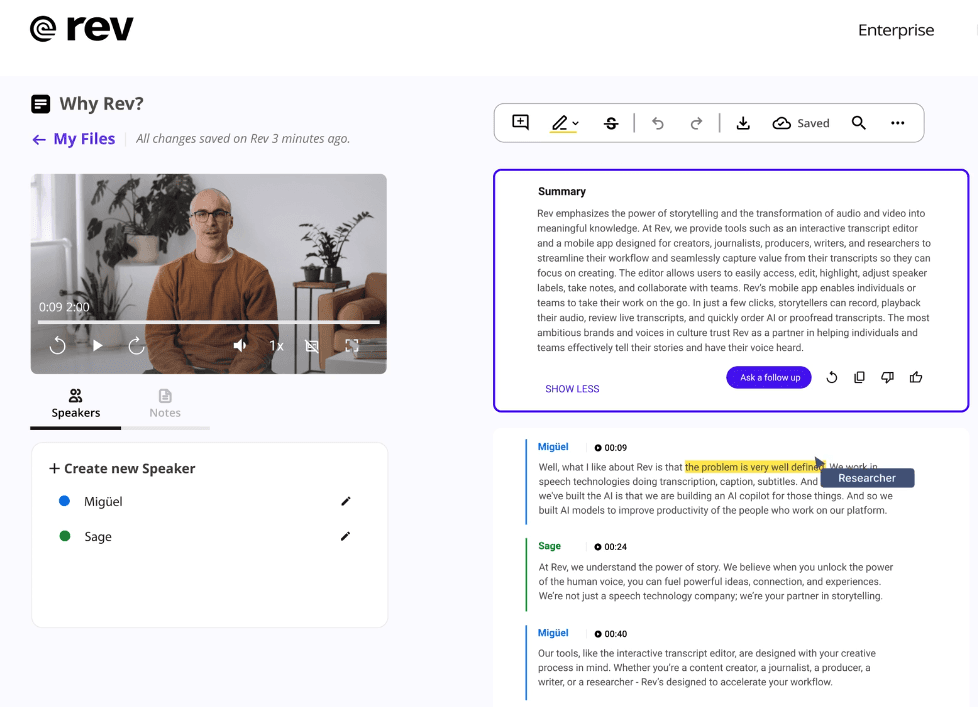Download the transcript file

[x=743, y=123]
